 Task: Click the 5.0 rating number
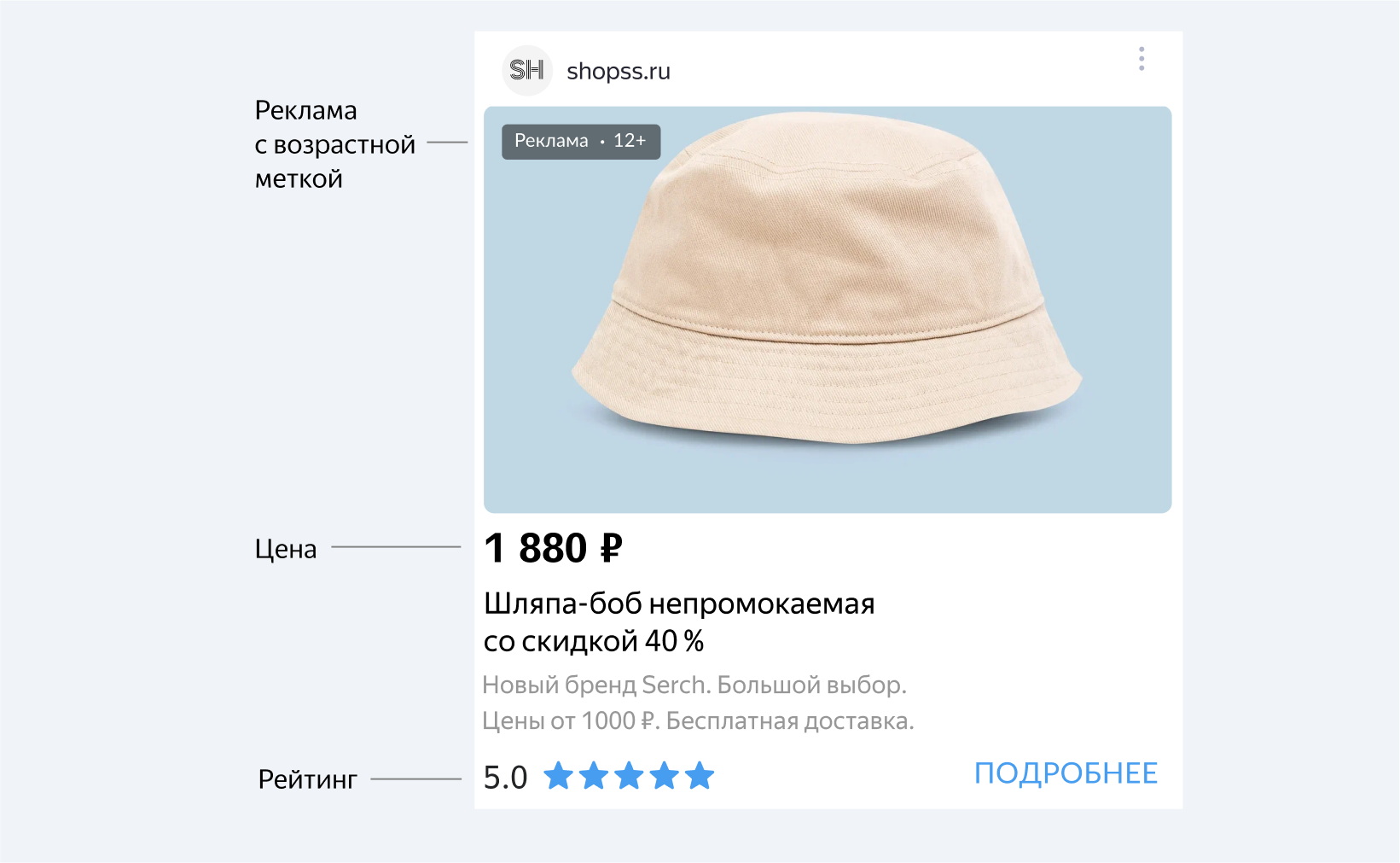tap(505, 778)
